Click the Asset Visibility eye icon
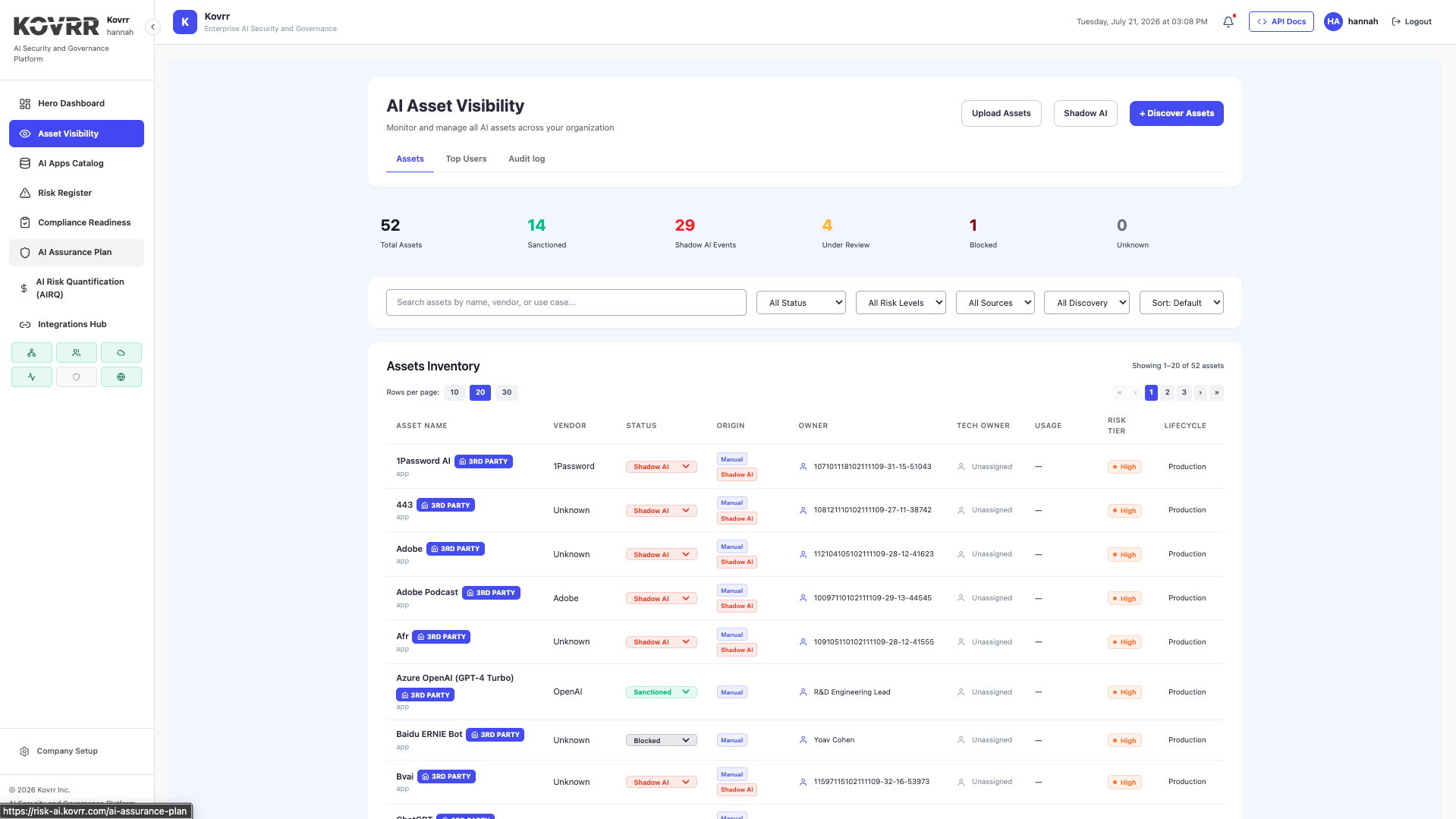Viewport: 1456px width, 819px height. [x=25, y=134]
